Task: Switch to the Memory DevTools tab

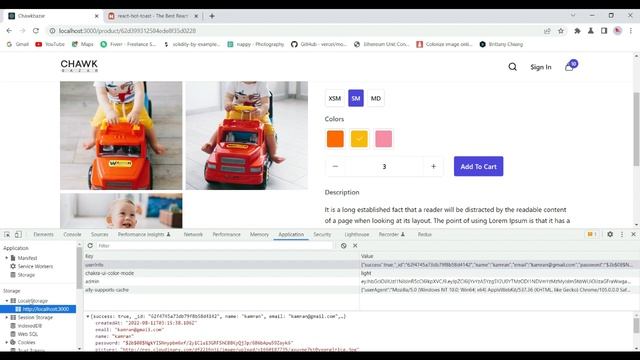Action: coord(259,234)
